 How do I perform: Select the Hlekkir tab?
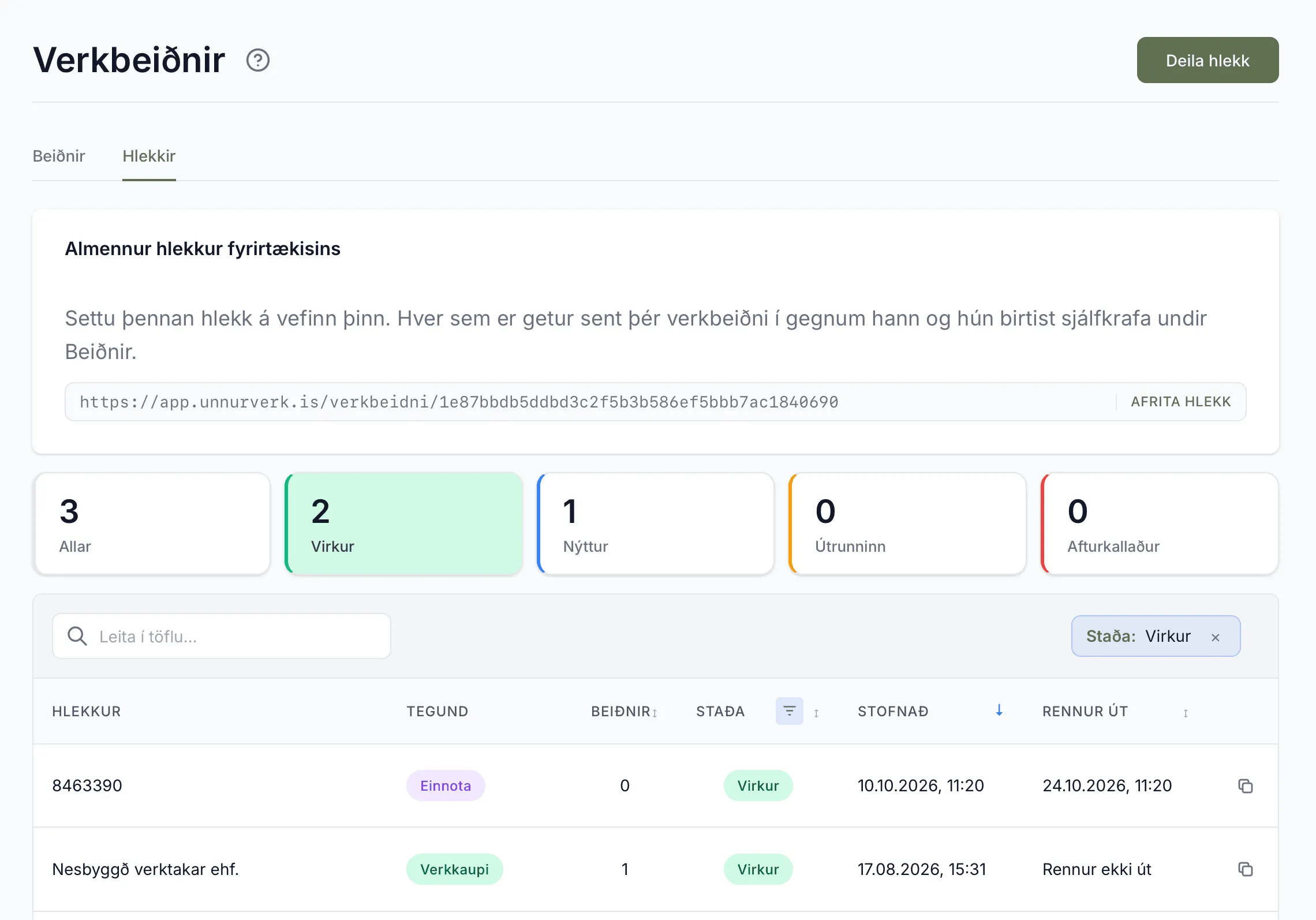click(149, 156)
